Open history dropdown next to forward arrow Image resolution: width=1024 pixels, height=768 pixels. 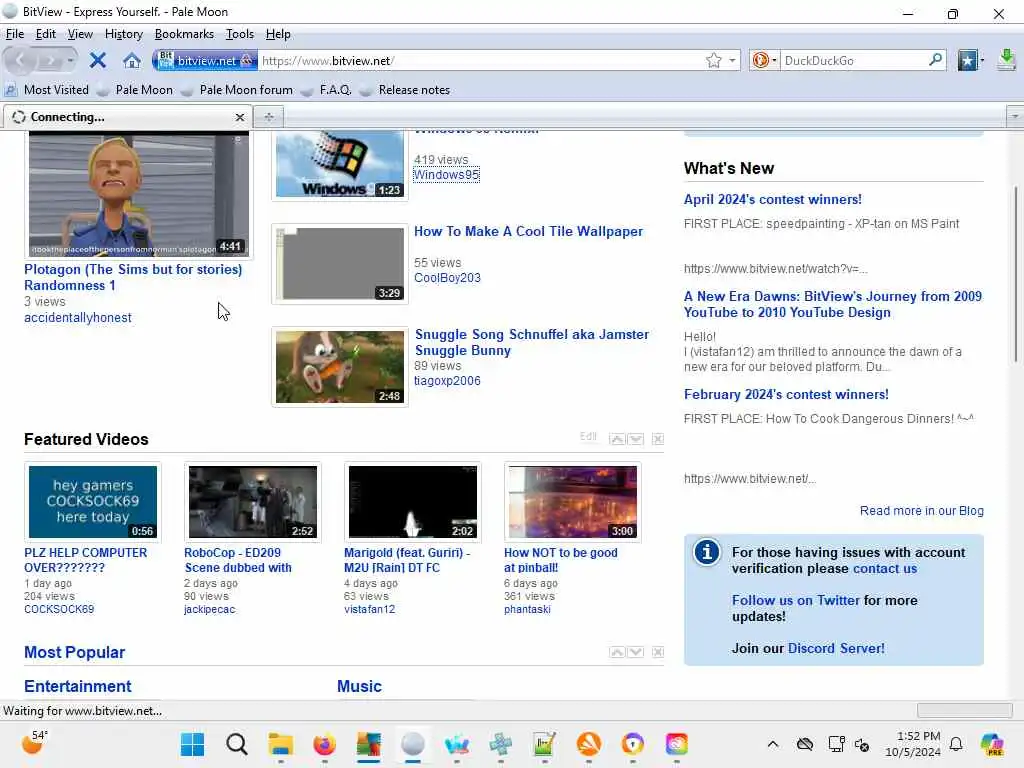pyautogui.click(x=70, y=61)
